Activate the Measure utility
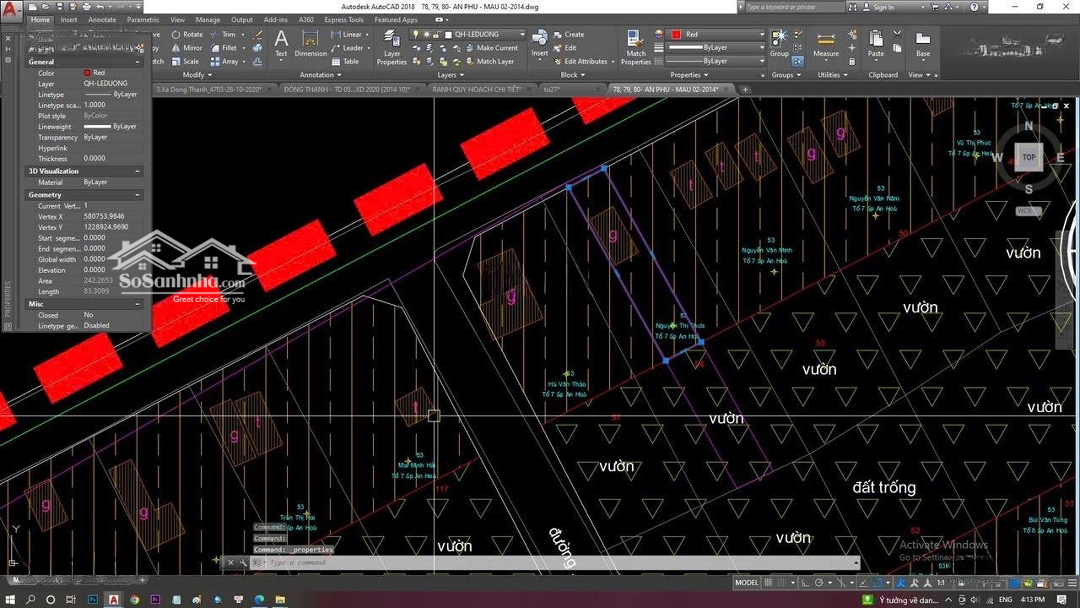 click(826, 42)
